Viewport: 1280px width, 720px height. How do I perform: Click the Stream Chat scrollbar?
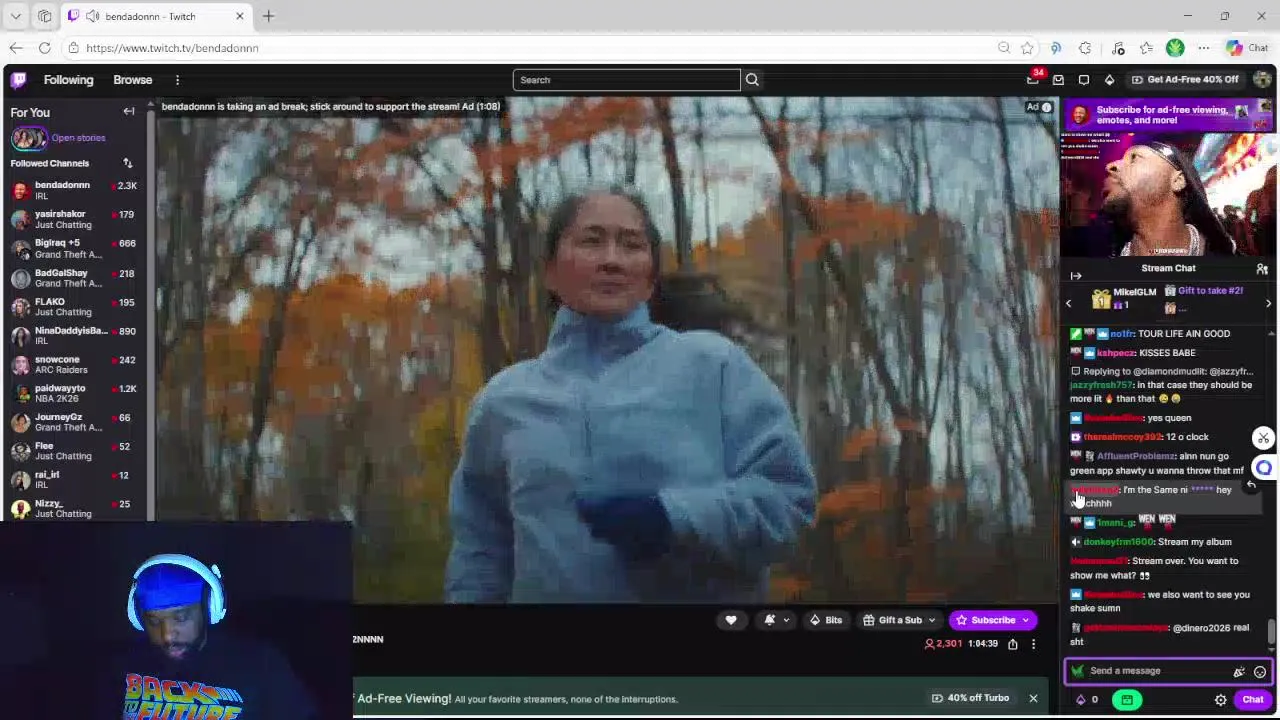click(x=1272, y=632)
